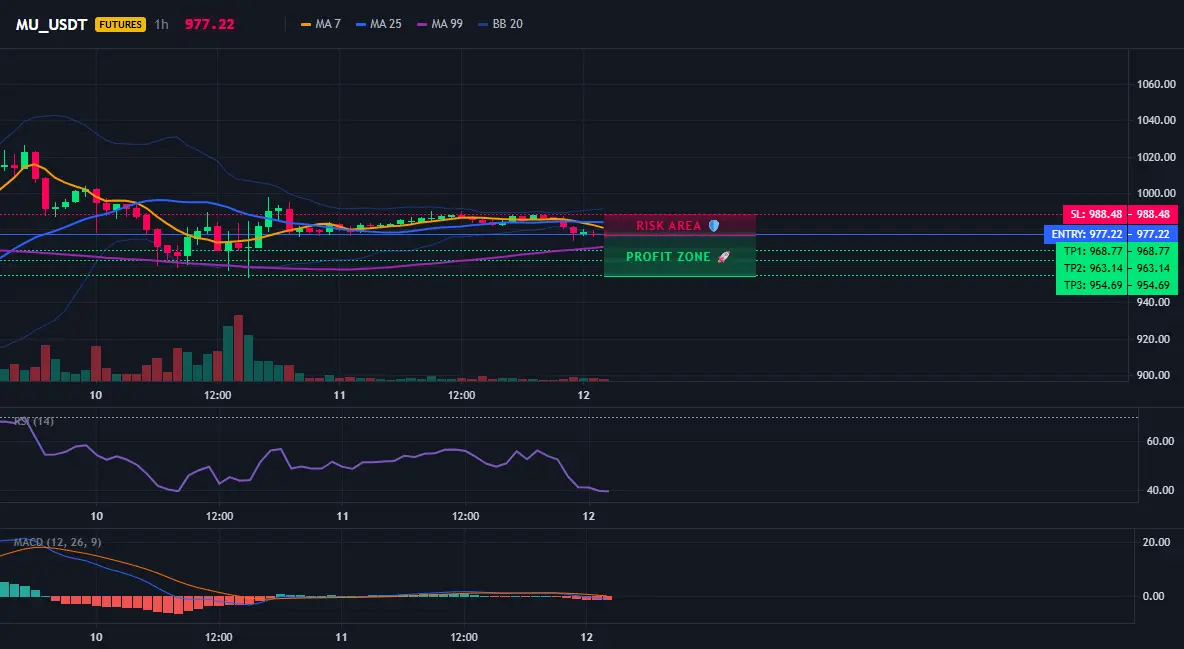
Task: Click the TP3: 954.69 price label
Action: [1091, 286]
